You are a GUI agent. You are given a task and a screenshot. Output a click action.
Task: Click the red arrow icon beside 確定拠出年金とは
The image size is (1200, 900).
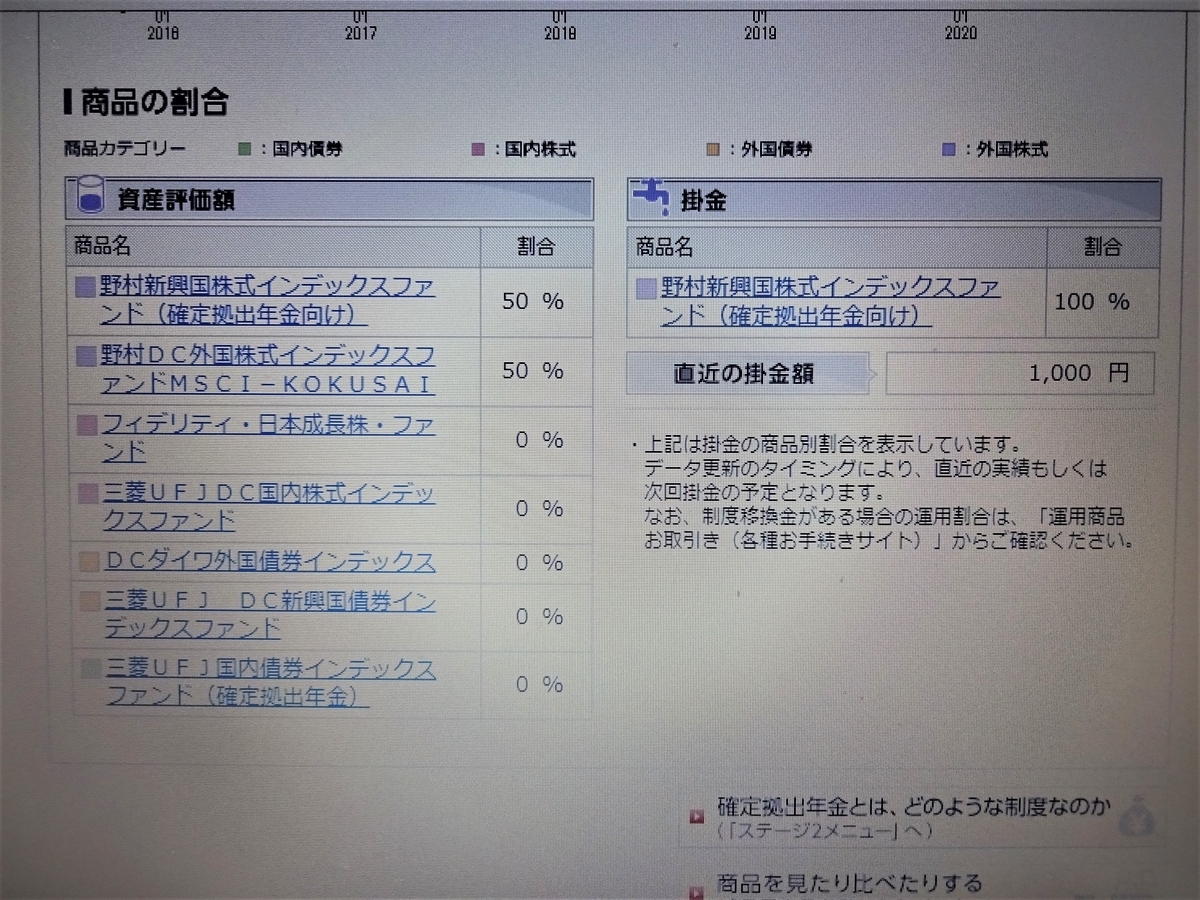(696, 817)
